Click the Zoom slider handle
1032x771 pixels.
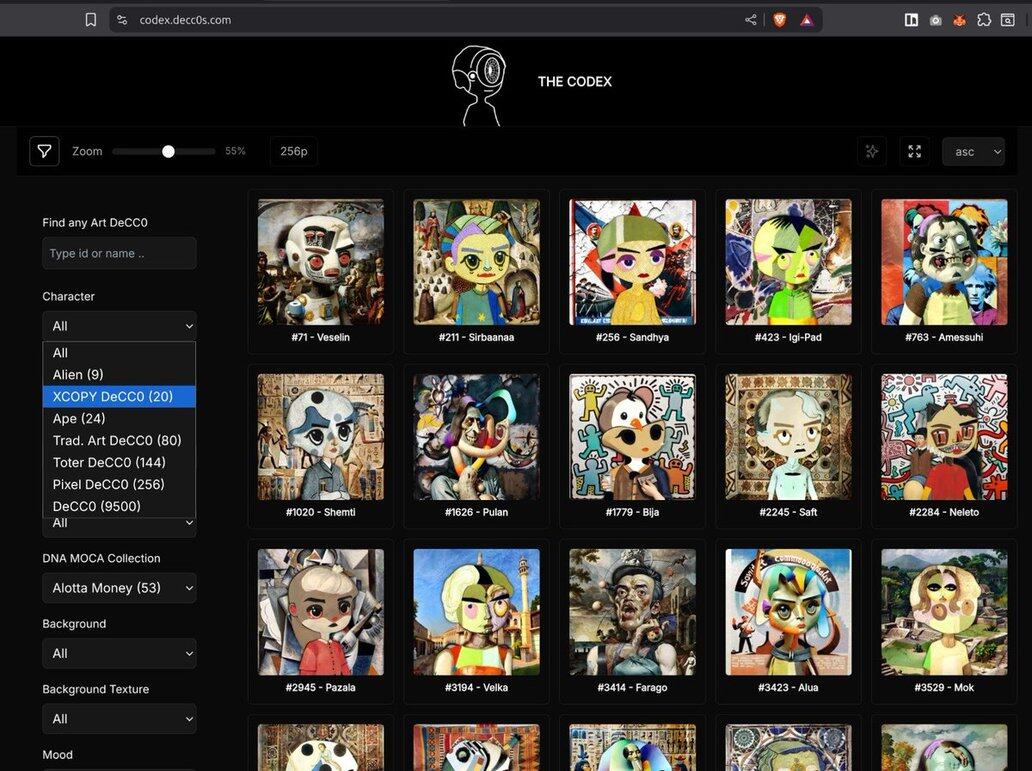(168, 151)
